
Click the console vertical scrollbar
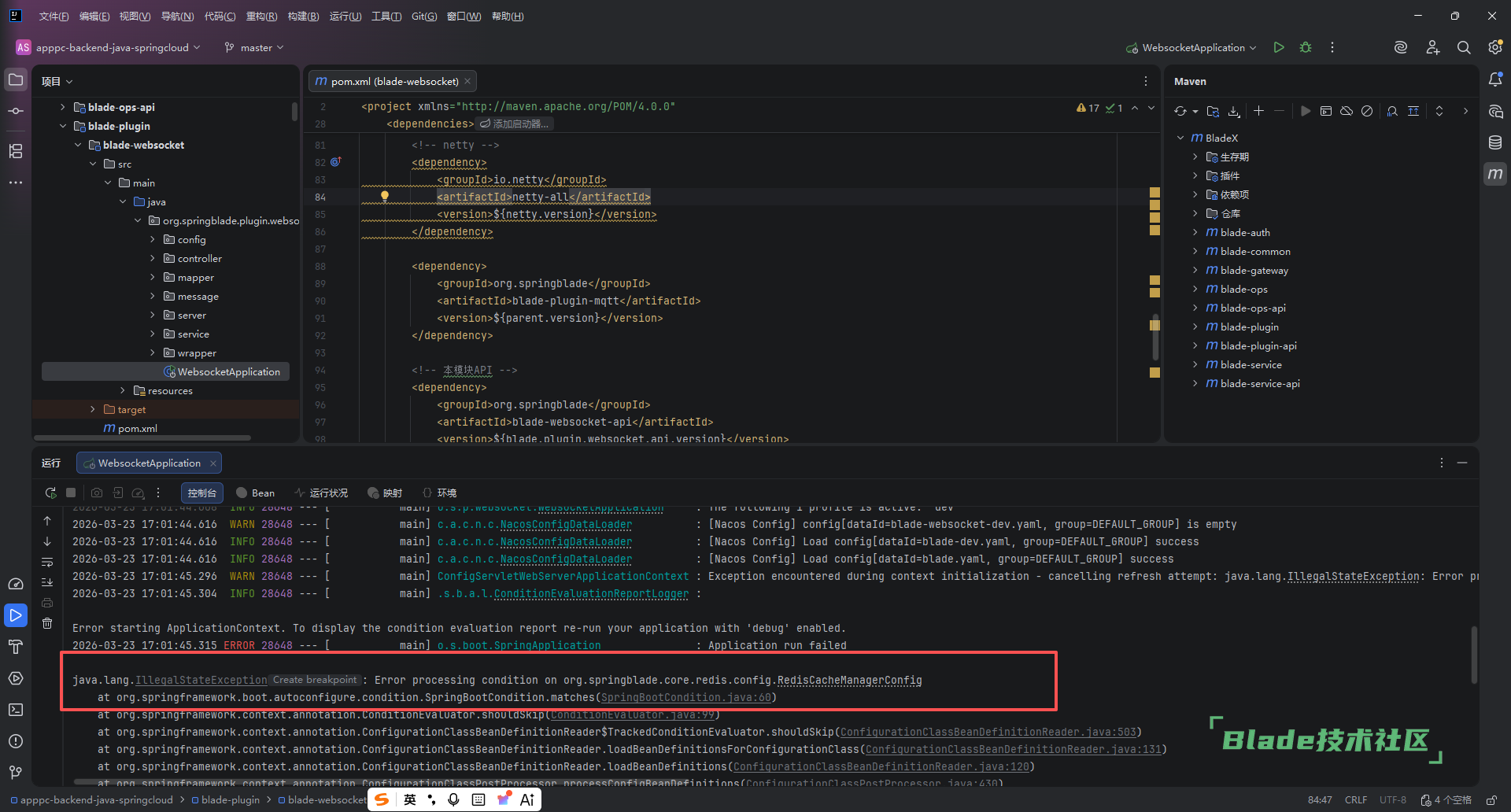click(x=1474, y=653)
